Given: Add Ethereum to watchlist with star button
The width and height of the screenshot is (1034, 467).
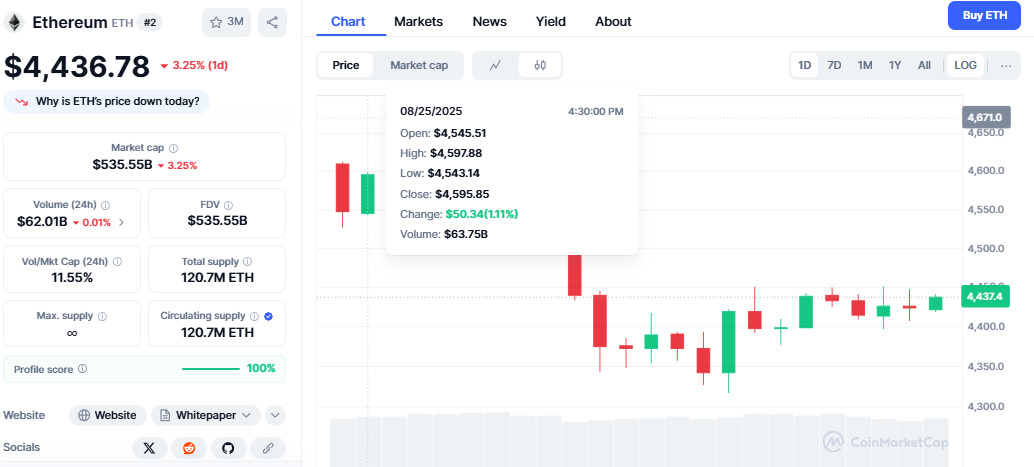Looking at the screenshot, I should tap(227, 22).
